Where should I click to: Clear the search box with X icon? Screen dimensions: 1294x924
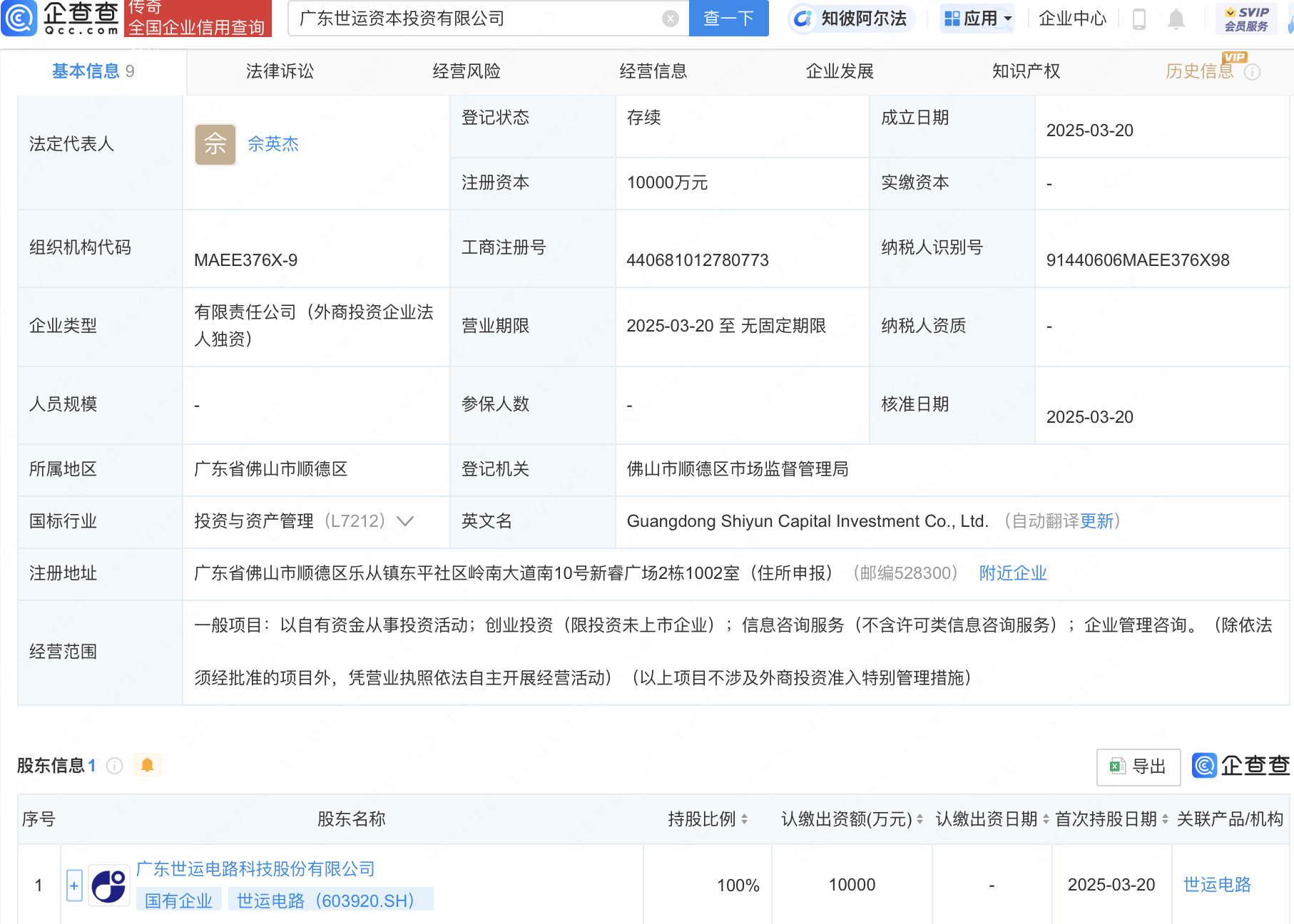pyautogui.click(x=670, y=19)
